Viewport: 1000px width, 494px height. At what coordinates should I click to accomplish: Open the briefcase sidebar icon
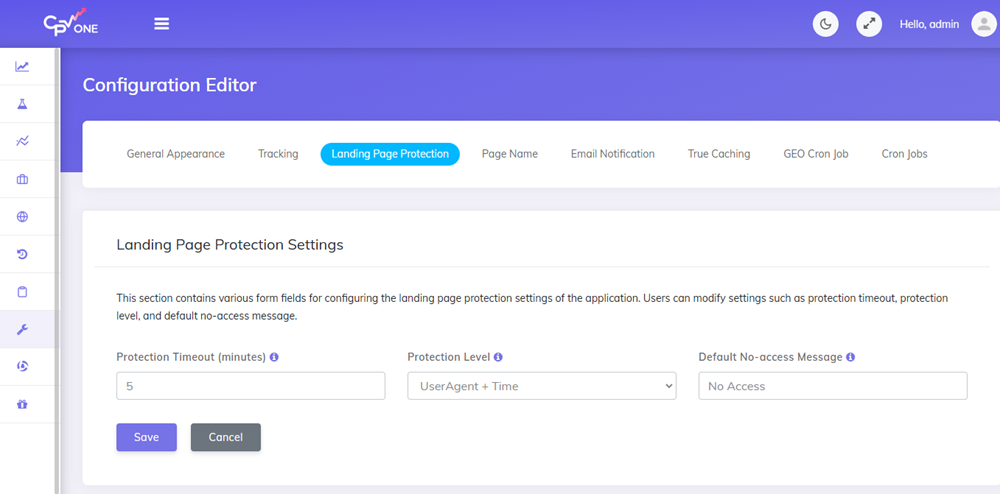point(22,179)
